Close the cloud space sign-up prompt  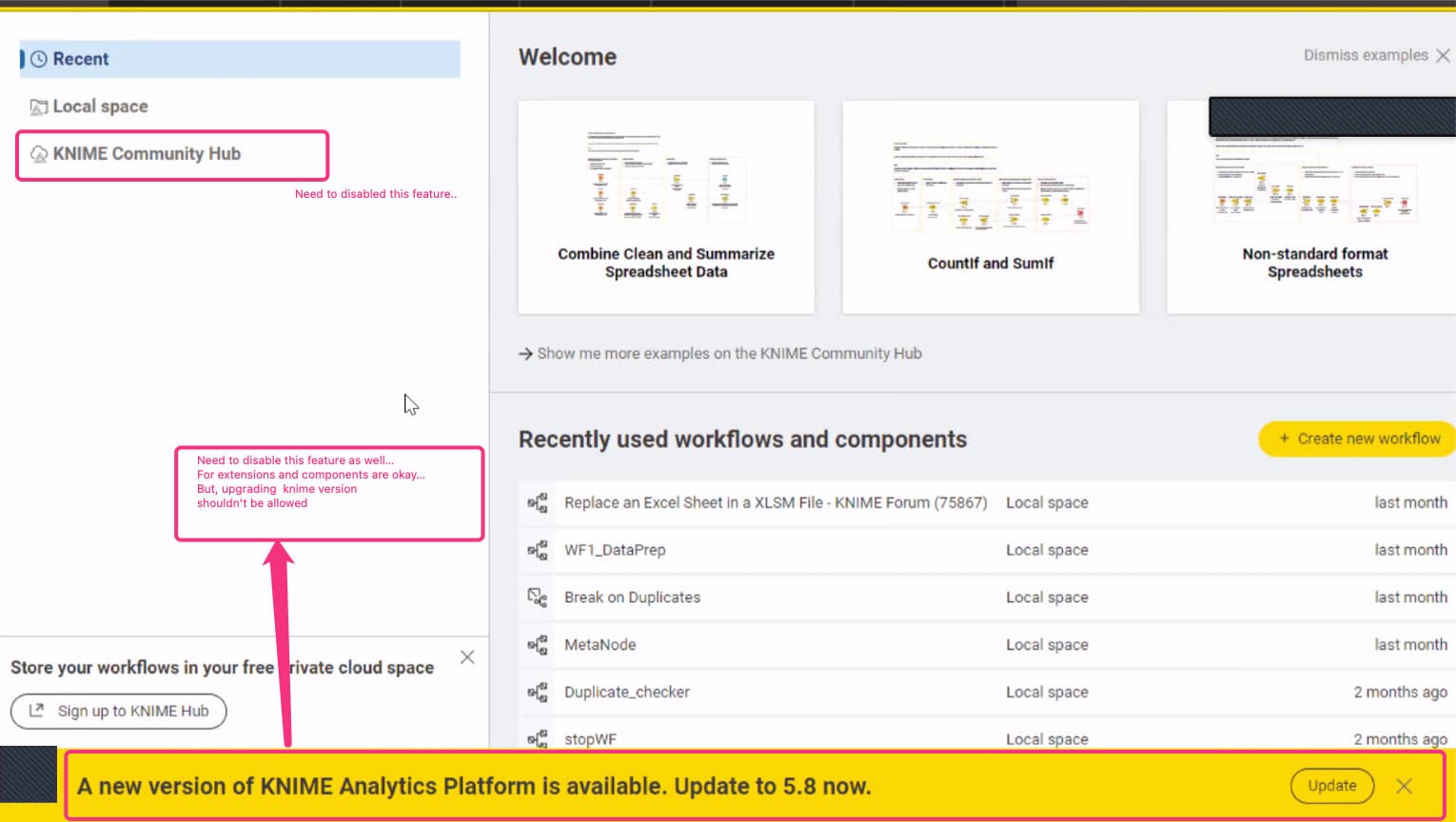[467, 657]
